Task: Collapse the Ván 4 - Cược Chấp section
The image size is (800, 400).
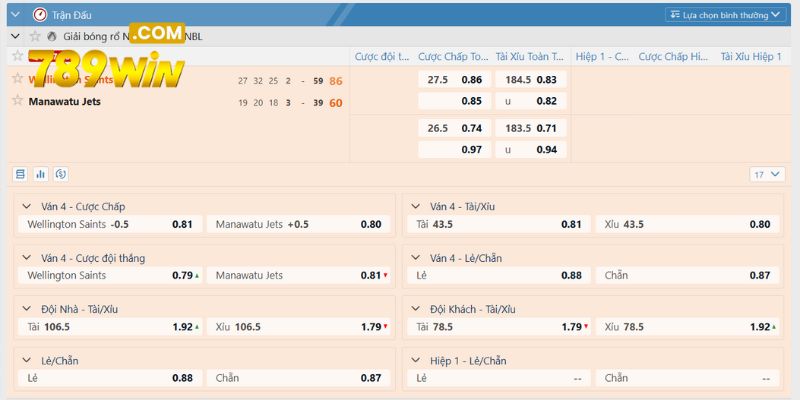Action: point(26,206)
